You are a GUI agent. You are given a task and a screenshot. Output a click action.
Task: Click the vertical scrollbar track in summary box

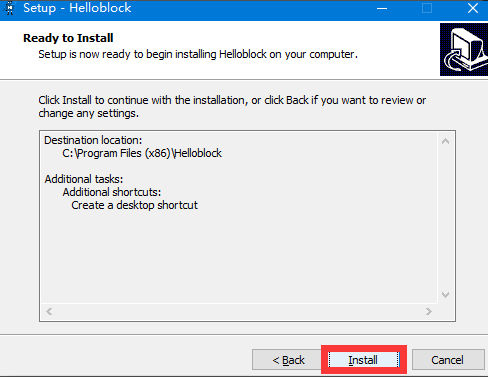click(x=445, y=218)
